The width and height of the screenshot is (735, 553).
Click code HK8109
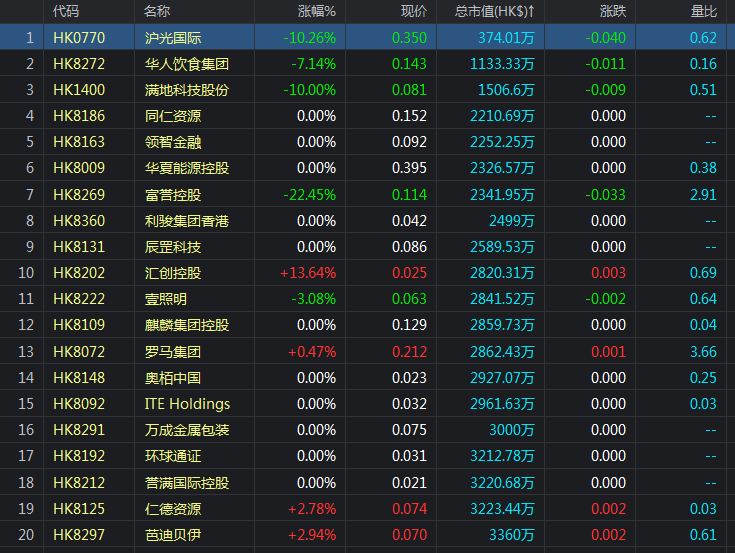(79, 325)
